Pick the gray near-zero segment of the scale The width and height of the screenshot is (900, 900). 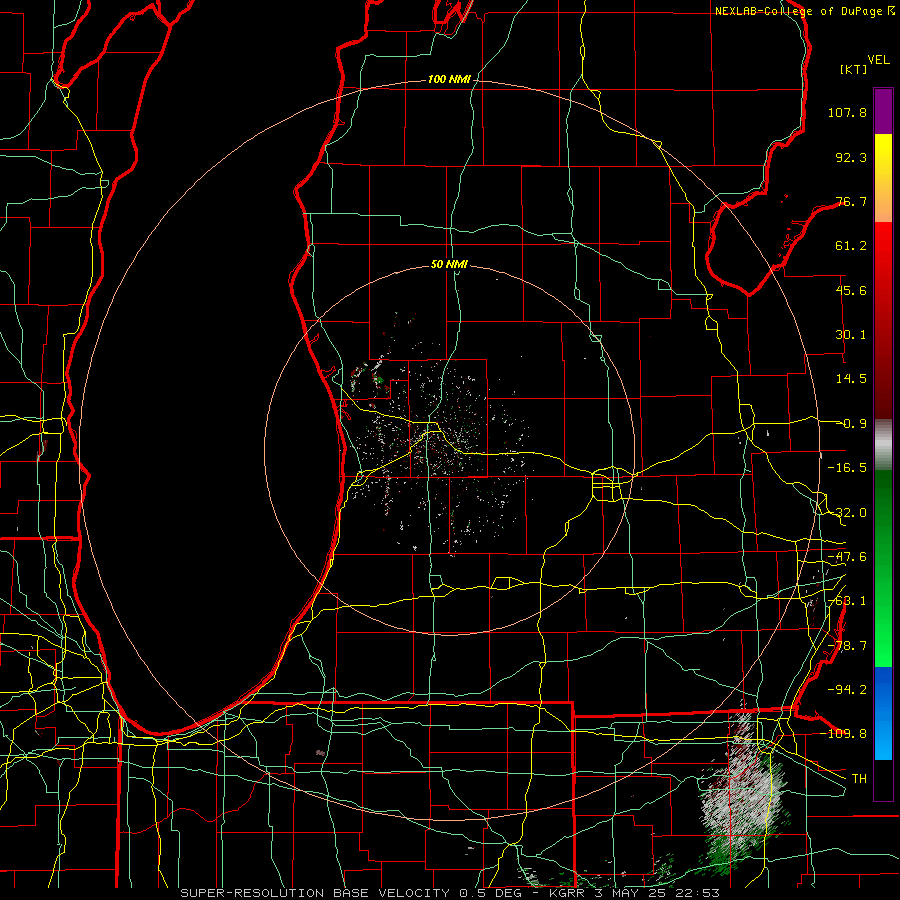click(883, 445)
